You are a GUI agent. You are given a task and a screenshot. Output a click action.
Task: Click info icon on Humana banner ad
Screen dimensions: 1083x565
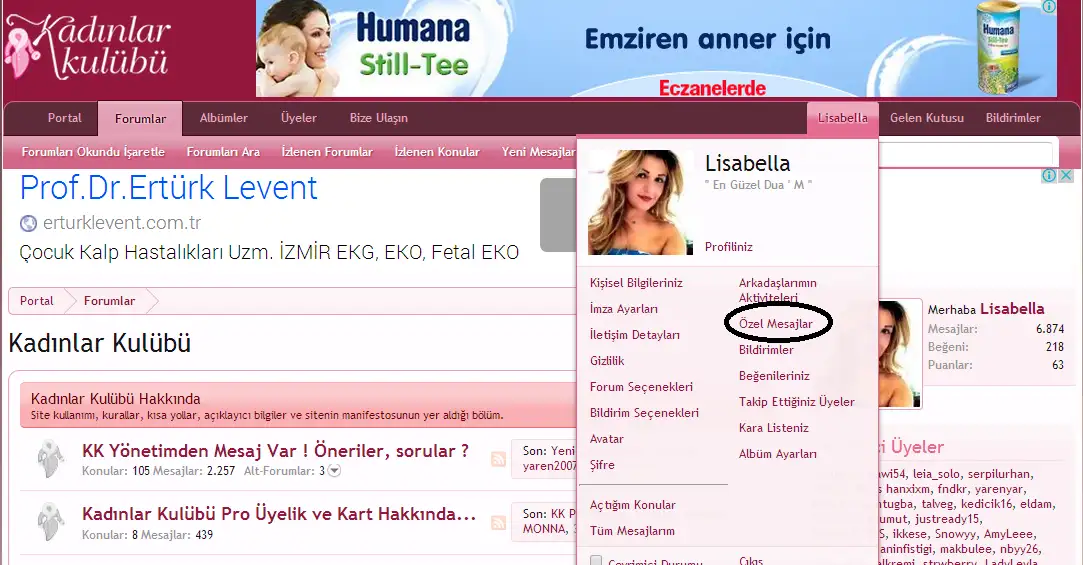point(1049,7)
